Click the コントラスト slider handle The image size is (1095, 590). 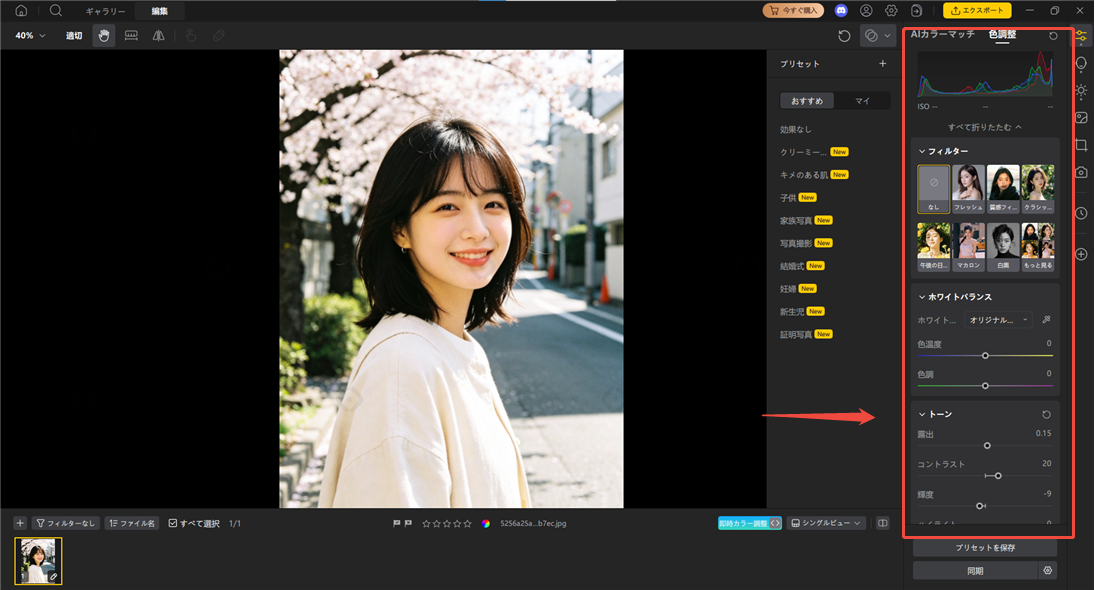point(998,475)
